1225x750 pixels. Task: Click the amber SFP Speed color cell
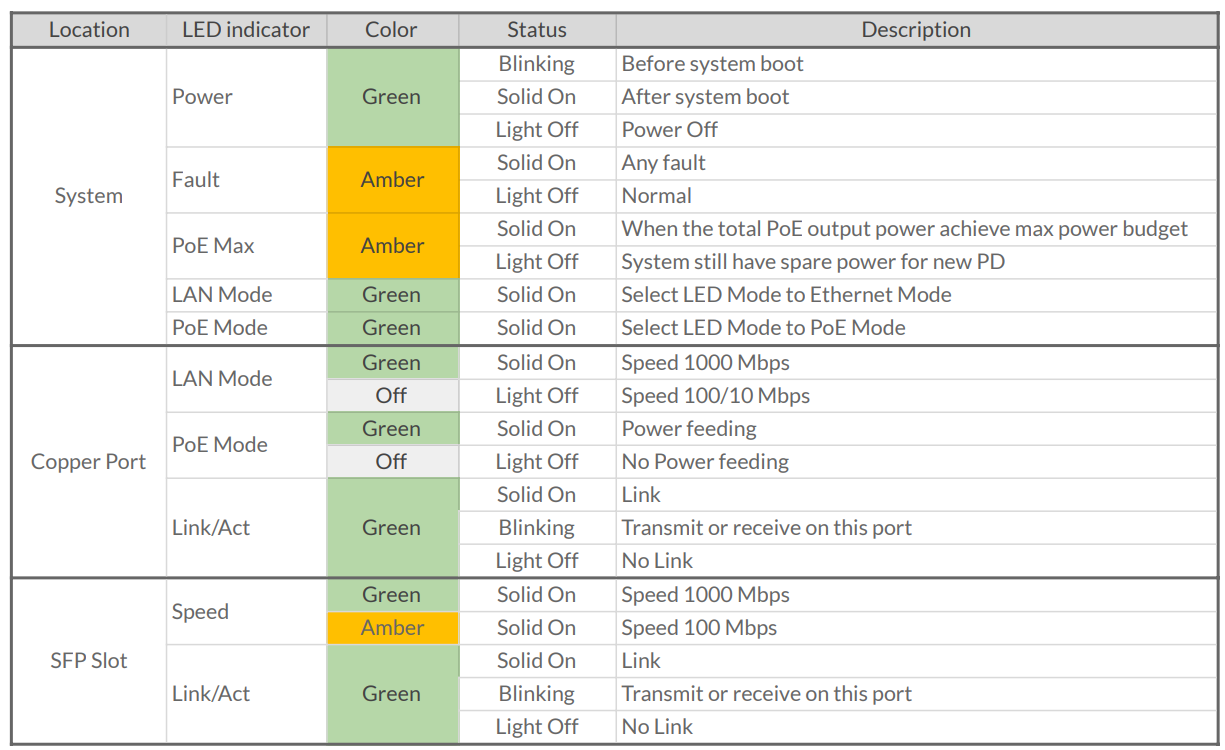click(x=392, y=628)
